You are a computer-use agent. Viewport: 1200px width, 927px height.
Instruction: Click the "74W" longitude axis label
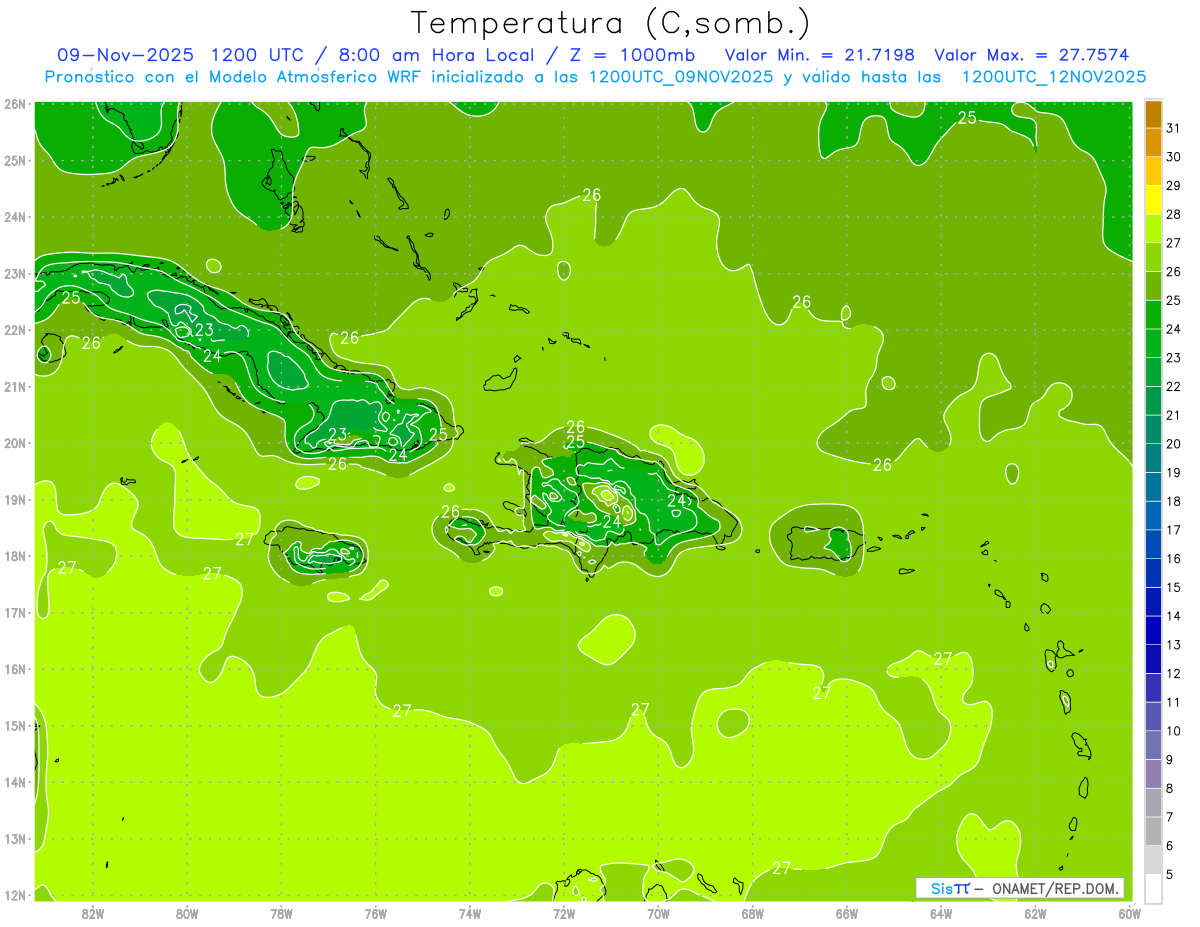tap(470, 913)
